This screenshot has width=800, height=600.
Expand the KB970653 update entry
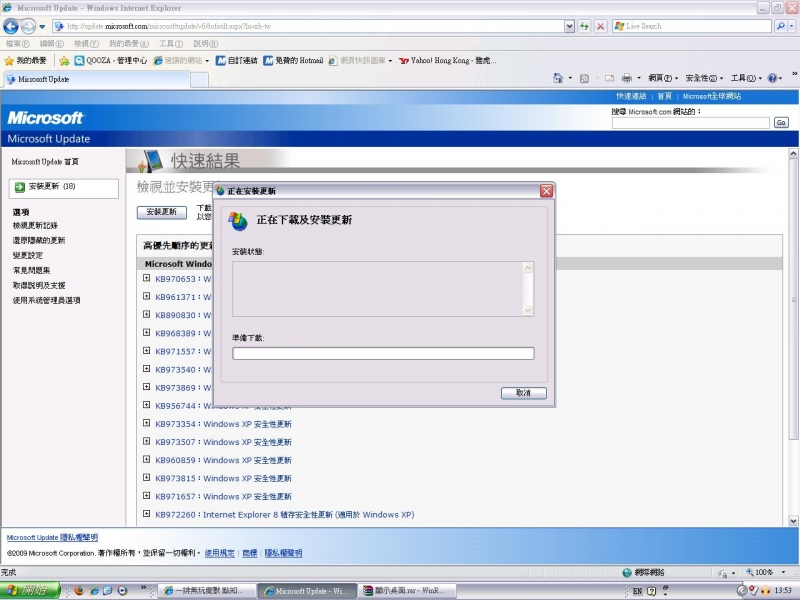tap(146, 278)
